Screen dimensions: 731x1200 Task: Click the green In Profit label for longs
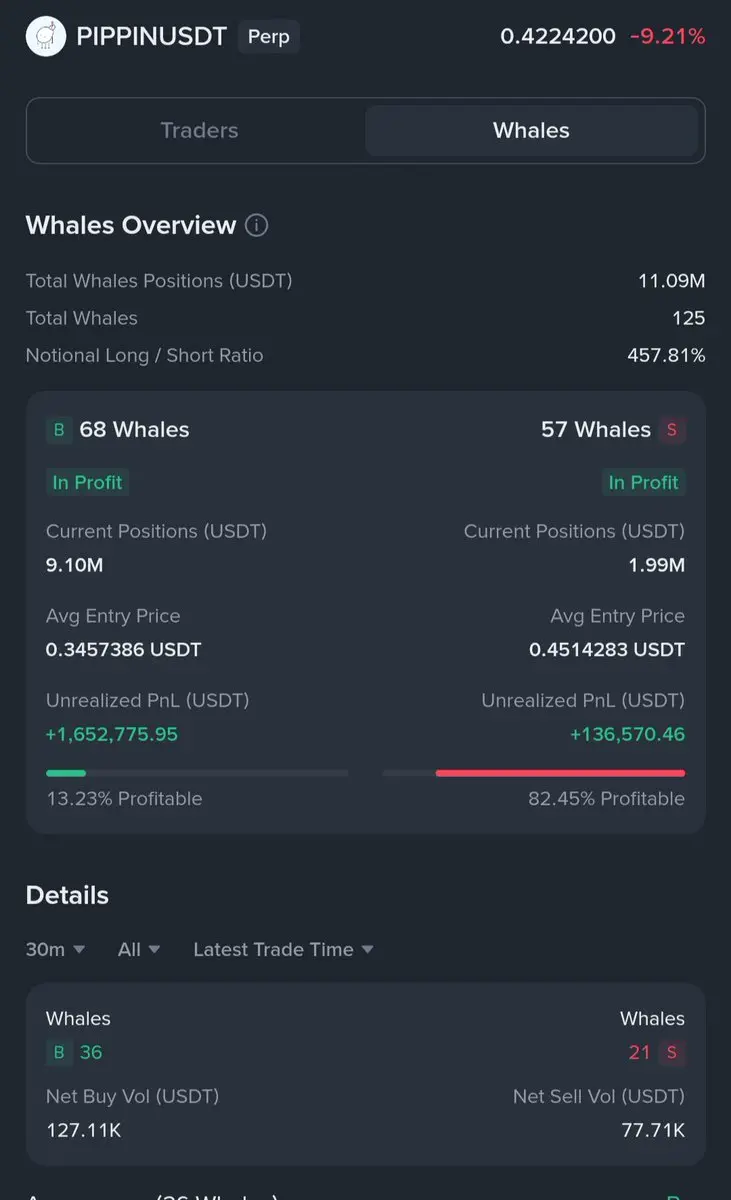tap(87, 482)
